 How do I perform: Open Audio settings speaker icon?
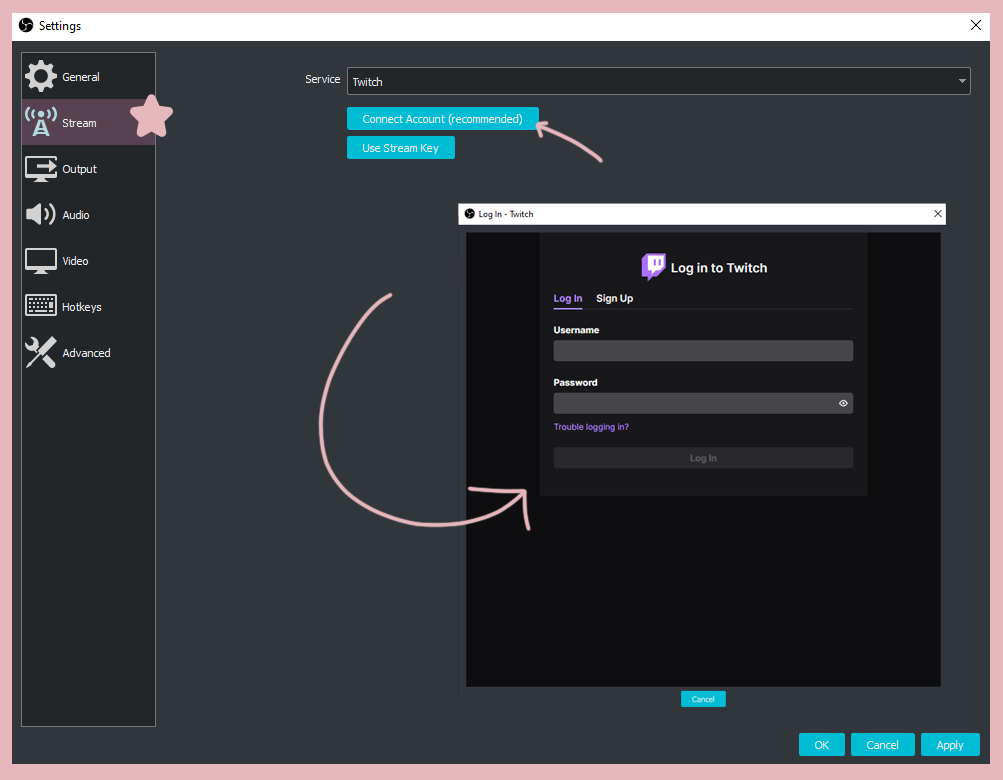pos(40,214)
